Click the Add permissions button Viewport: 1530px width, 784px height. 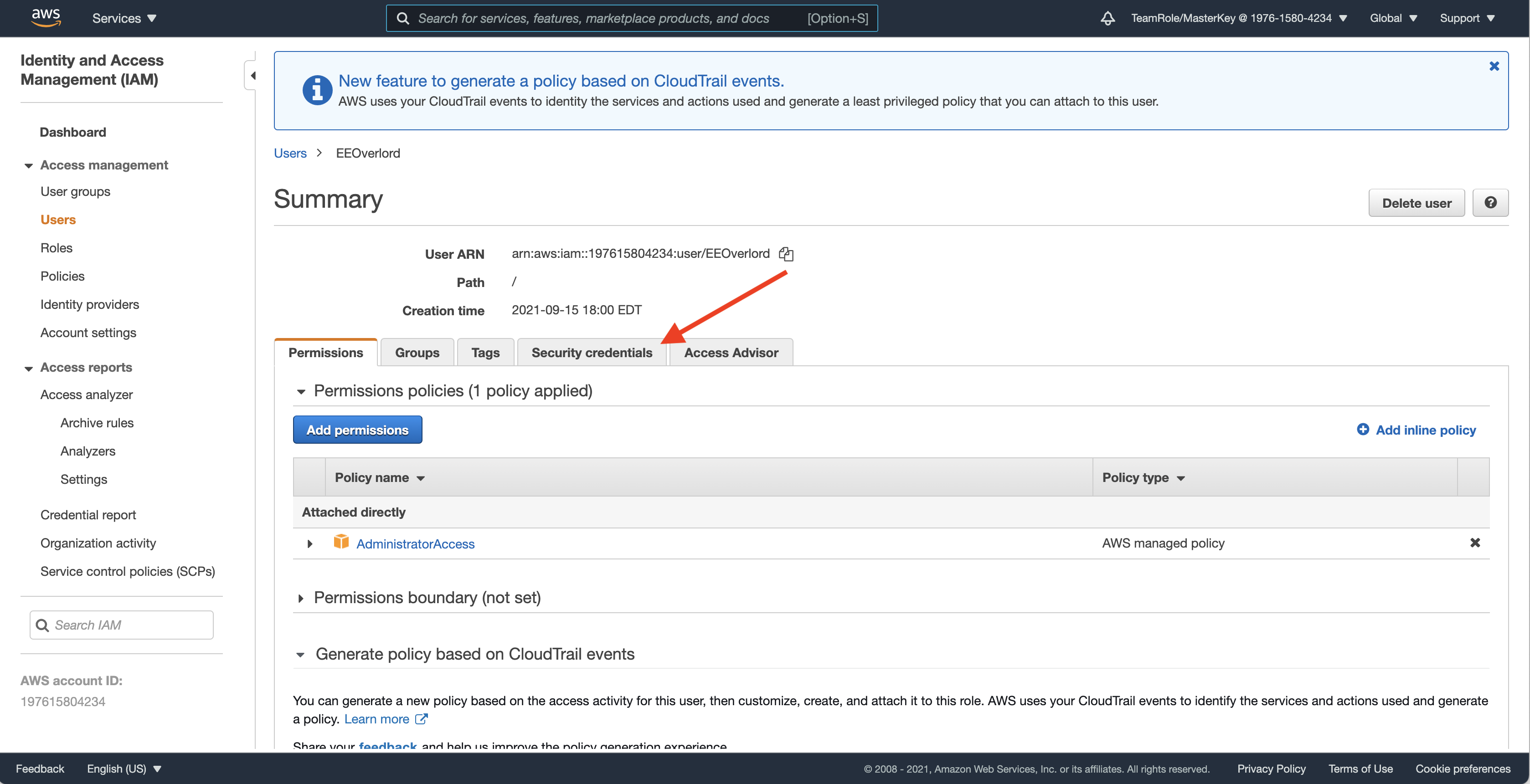[x=358, y=430]
